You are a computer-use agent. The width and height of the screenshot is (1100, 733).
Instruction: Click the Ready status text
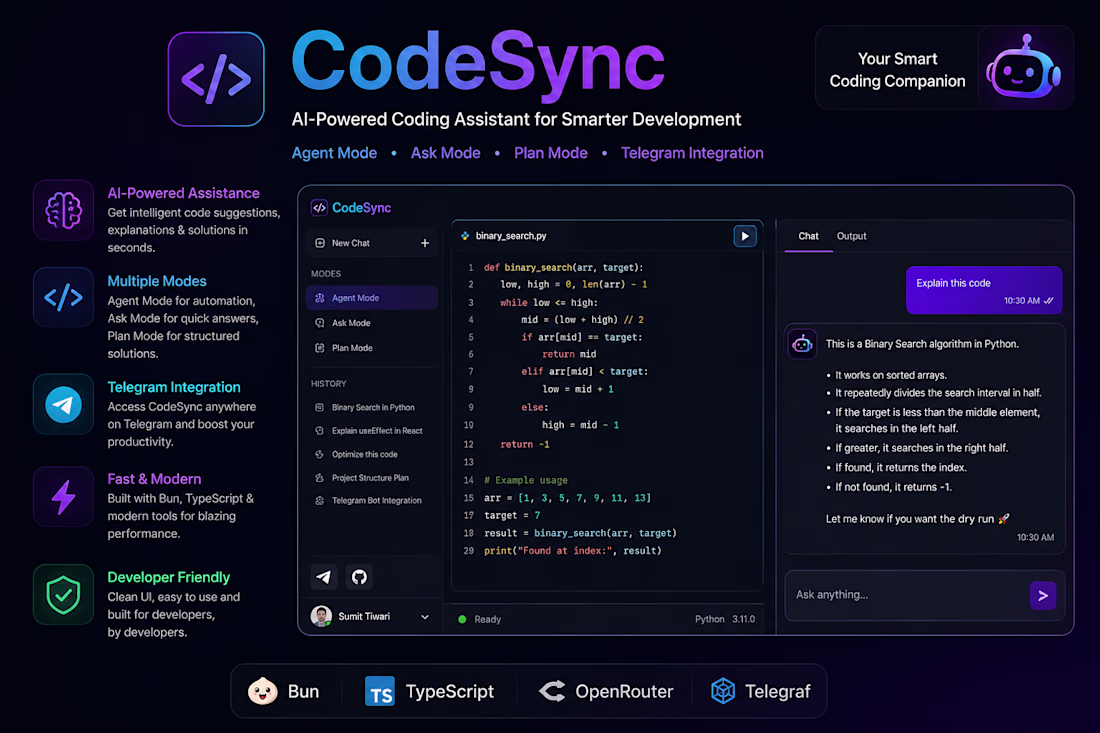tap(488, 619)
